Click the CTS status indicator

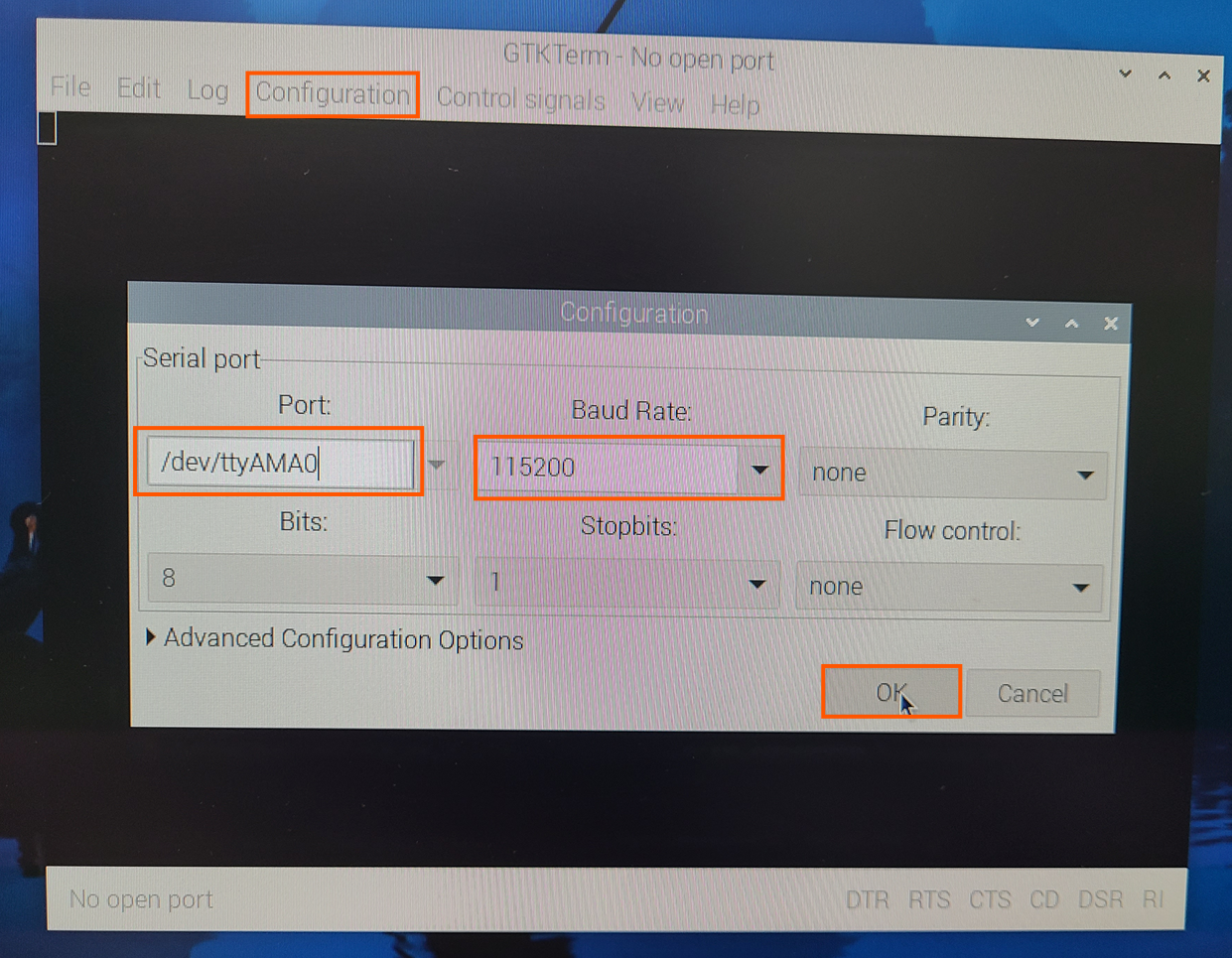click(x=990, y=899)
